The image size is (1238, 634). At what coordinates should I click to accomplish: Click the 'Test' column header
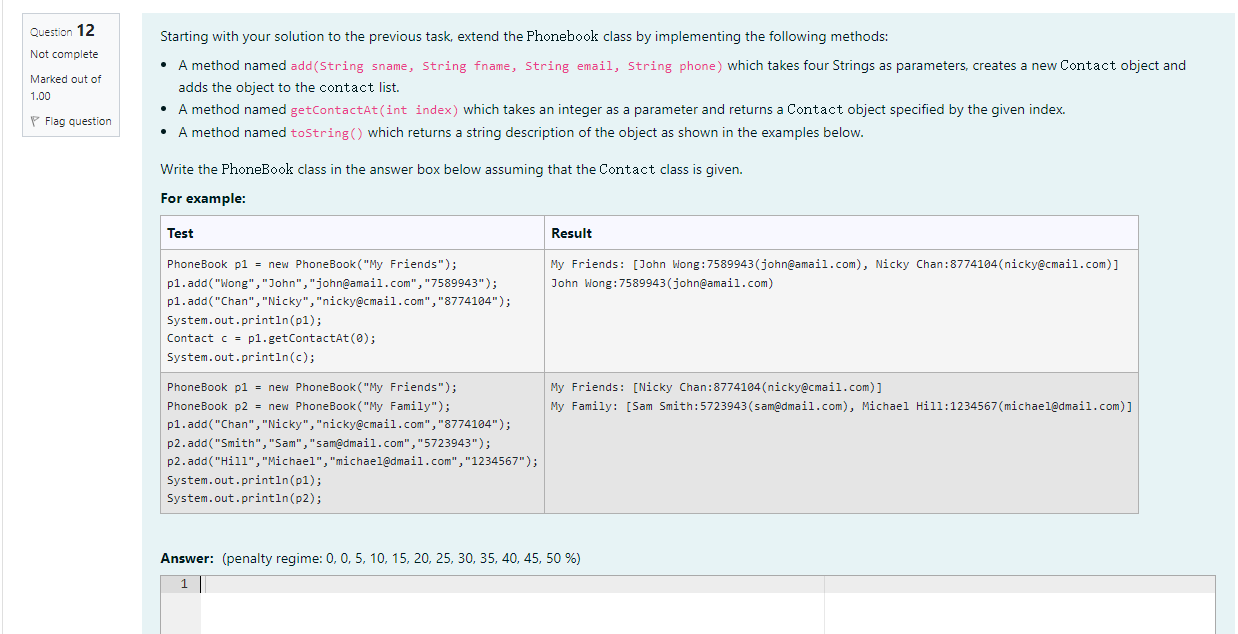[x=180, y=233]
